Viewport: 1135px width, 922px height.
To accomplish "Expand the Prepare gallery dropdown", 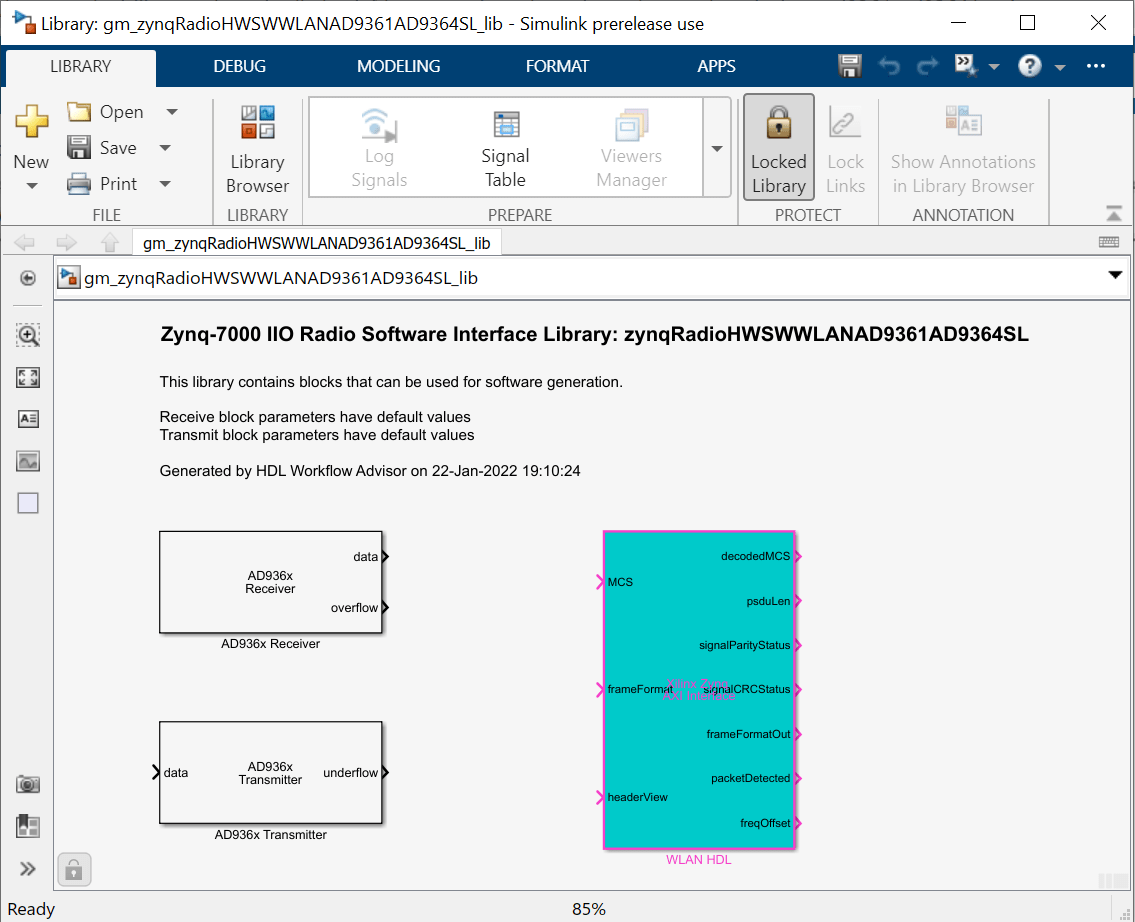I will 717,148.
